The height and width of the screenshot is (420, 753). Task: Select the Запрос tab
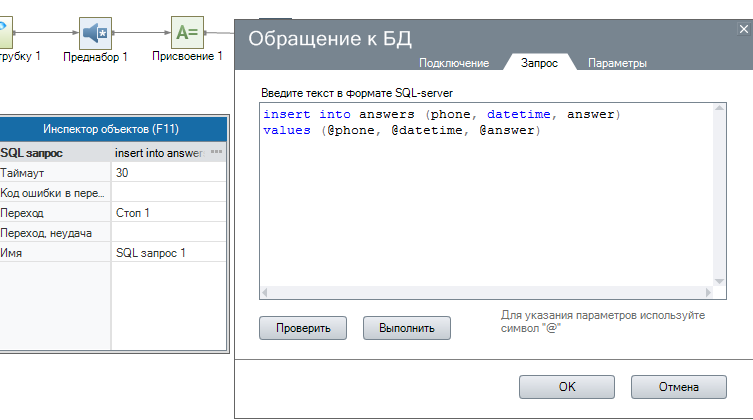click(x=540, y=63)
